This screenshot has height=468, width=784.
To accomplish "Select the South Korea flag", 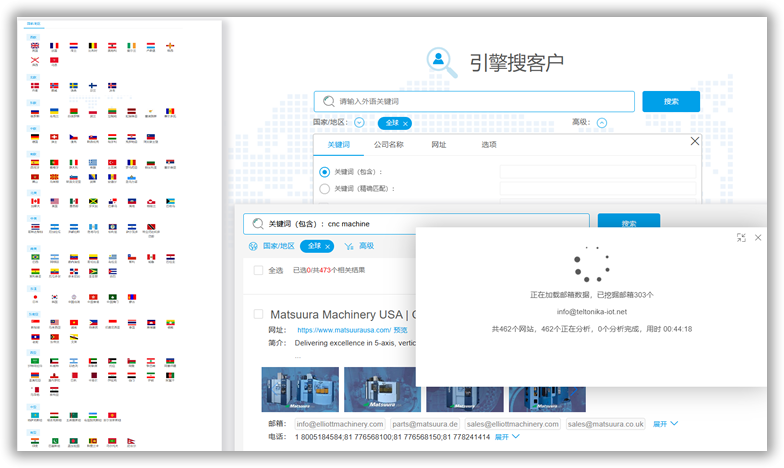I will click(54, 297).
